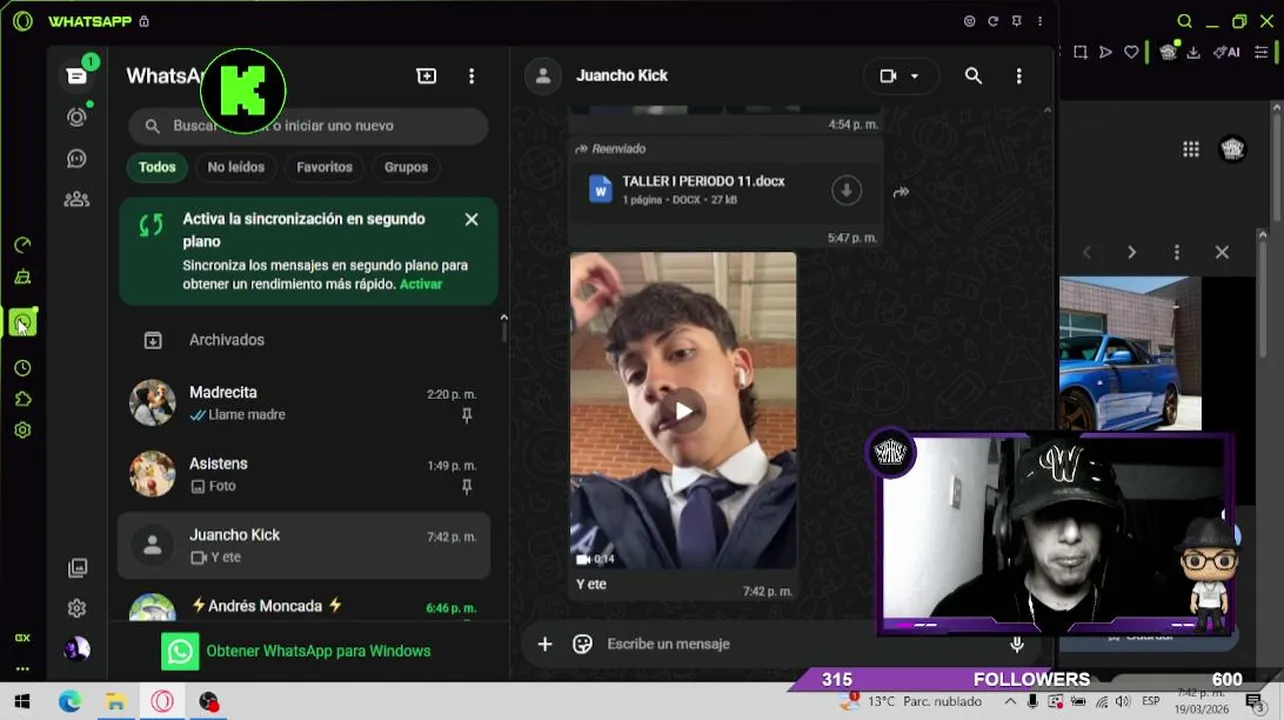Screen dimensions: 1284x720
Task: Reload the WhatsApp sidebar panel
Action: coord(993,21)
